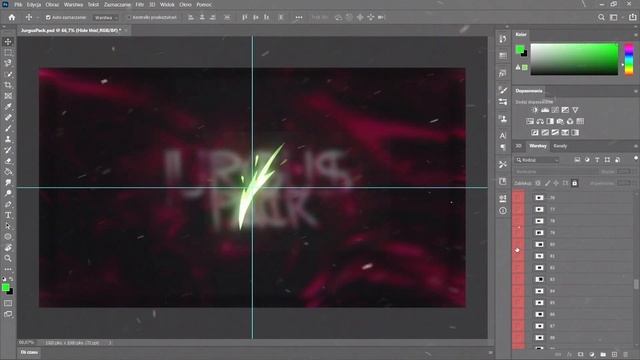Open the Move tool preset picker arrow
The height and width of the screenshot is (360, 640).
tap(38, 18)
